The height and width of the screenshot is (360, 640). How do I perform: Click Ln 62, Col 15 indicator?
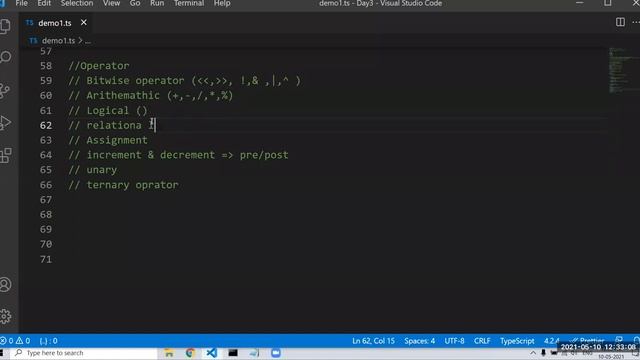point(373,341)
